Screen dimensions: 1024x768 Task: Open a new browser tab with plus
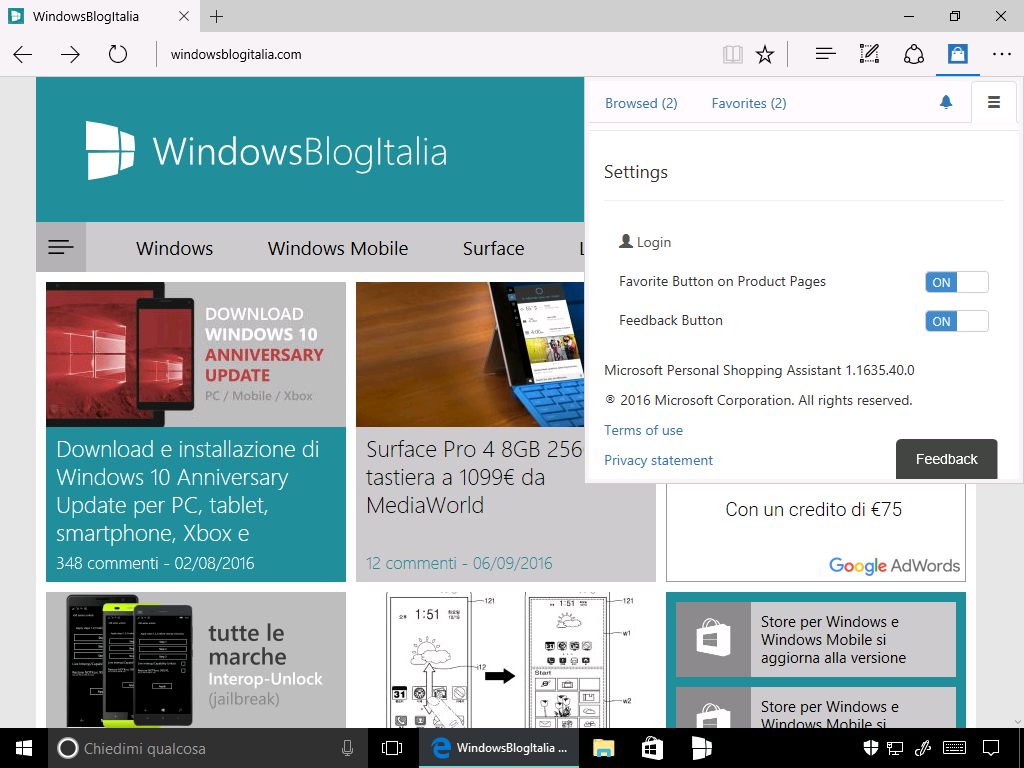coord(216,16)
